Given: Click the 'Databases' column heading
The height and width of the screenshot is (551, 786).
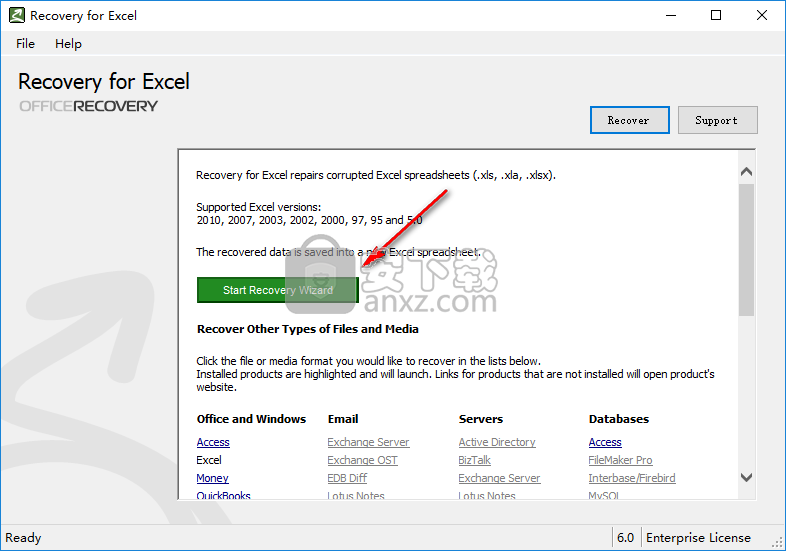Looking at the screenshot, I should (x=619, y=419).
